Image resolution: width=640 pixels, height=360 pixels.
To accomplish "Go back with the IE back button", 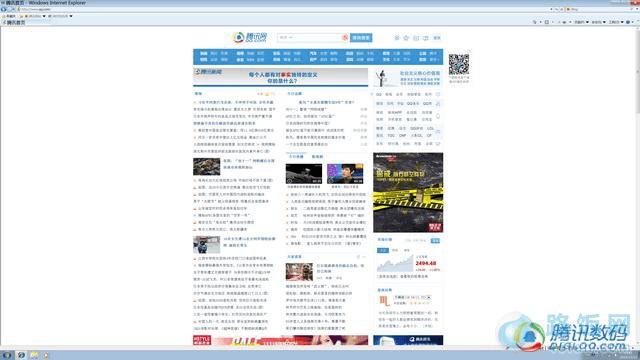I will (4, 9).
